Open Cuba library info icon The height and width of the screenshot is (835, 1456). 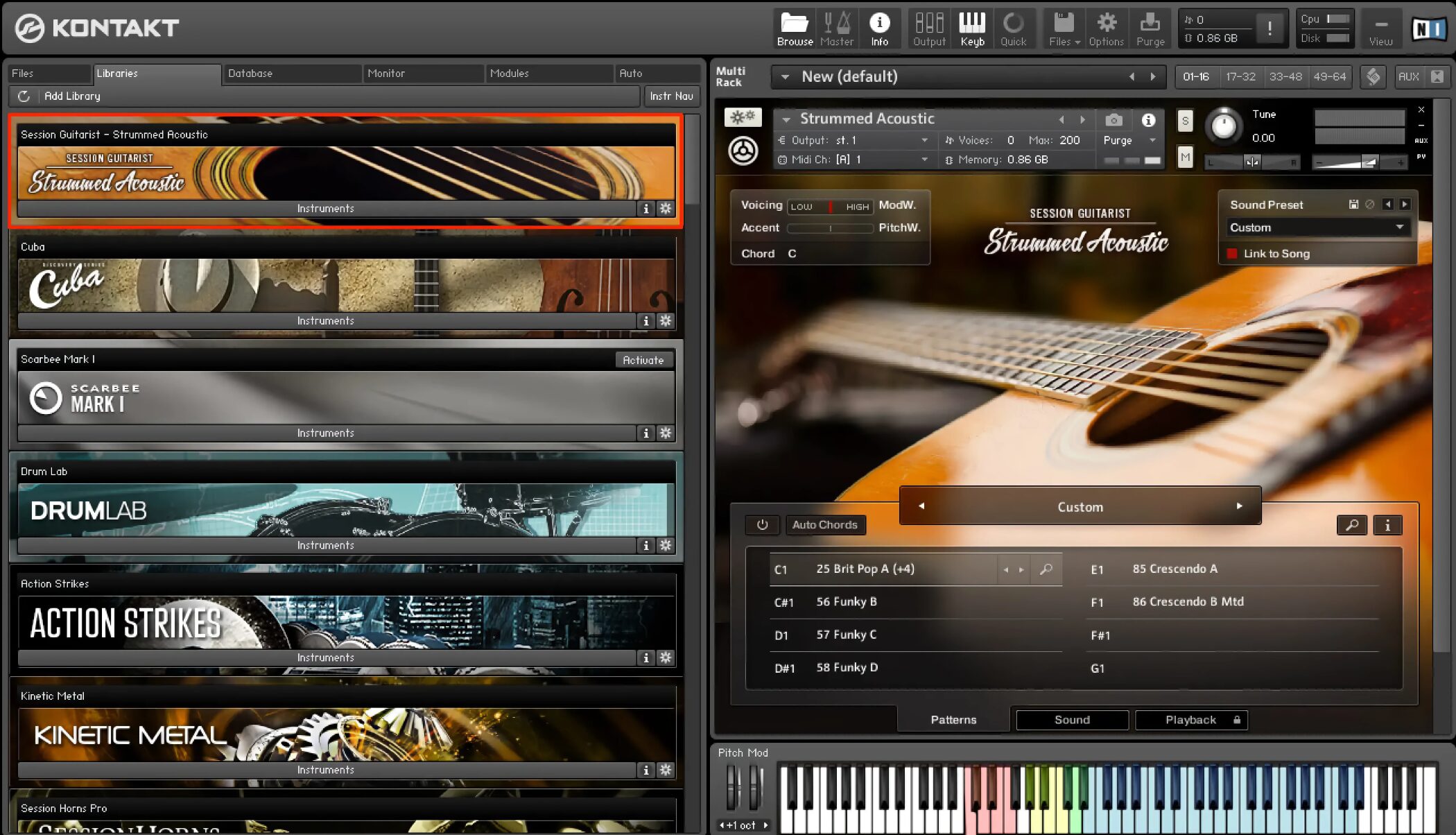click(646, 320)
